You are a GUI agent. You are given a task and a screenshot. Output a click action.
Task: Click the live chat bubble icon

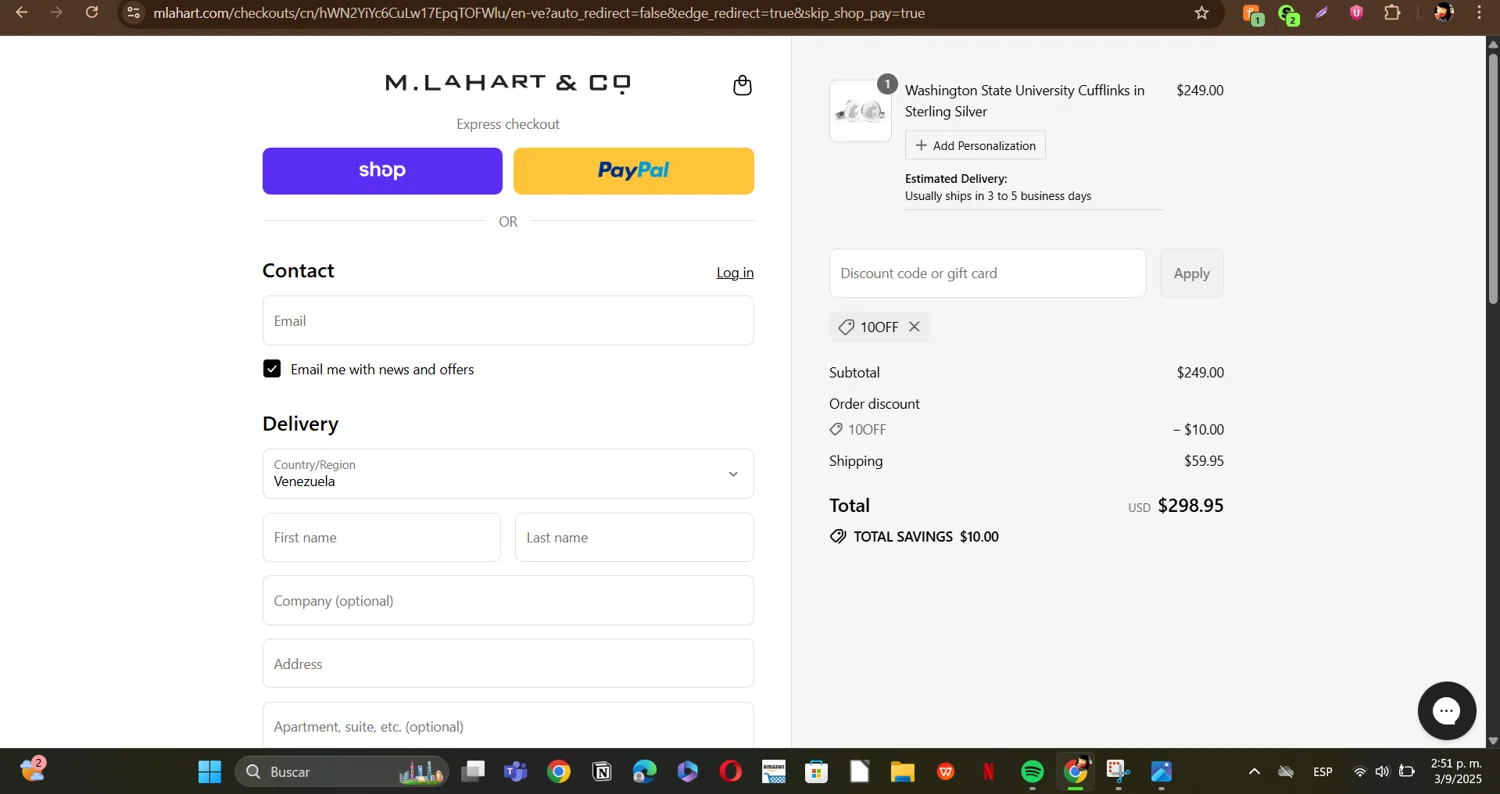click(1447, 711)
